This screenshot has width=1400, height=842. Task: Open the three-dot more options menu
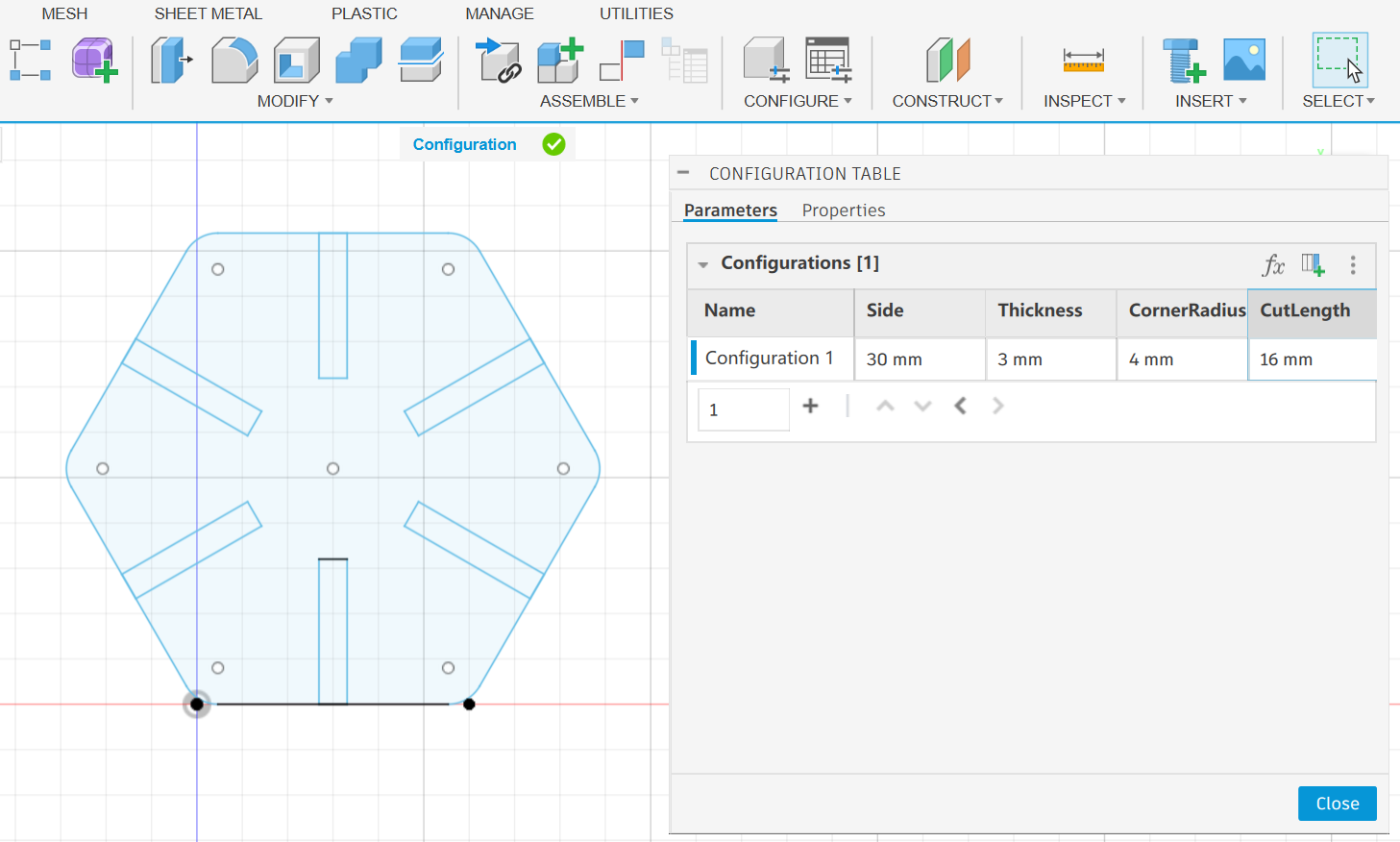(1353, 265)
